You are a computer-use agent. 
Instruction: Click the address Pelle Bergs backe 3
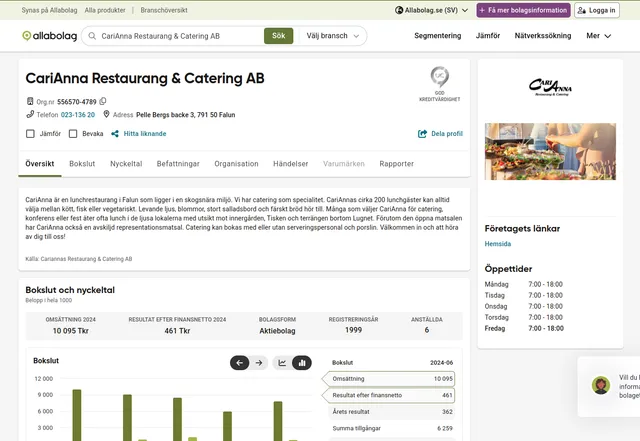coord(186,115)
